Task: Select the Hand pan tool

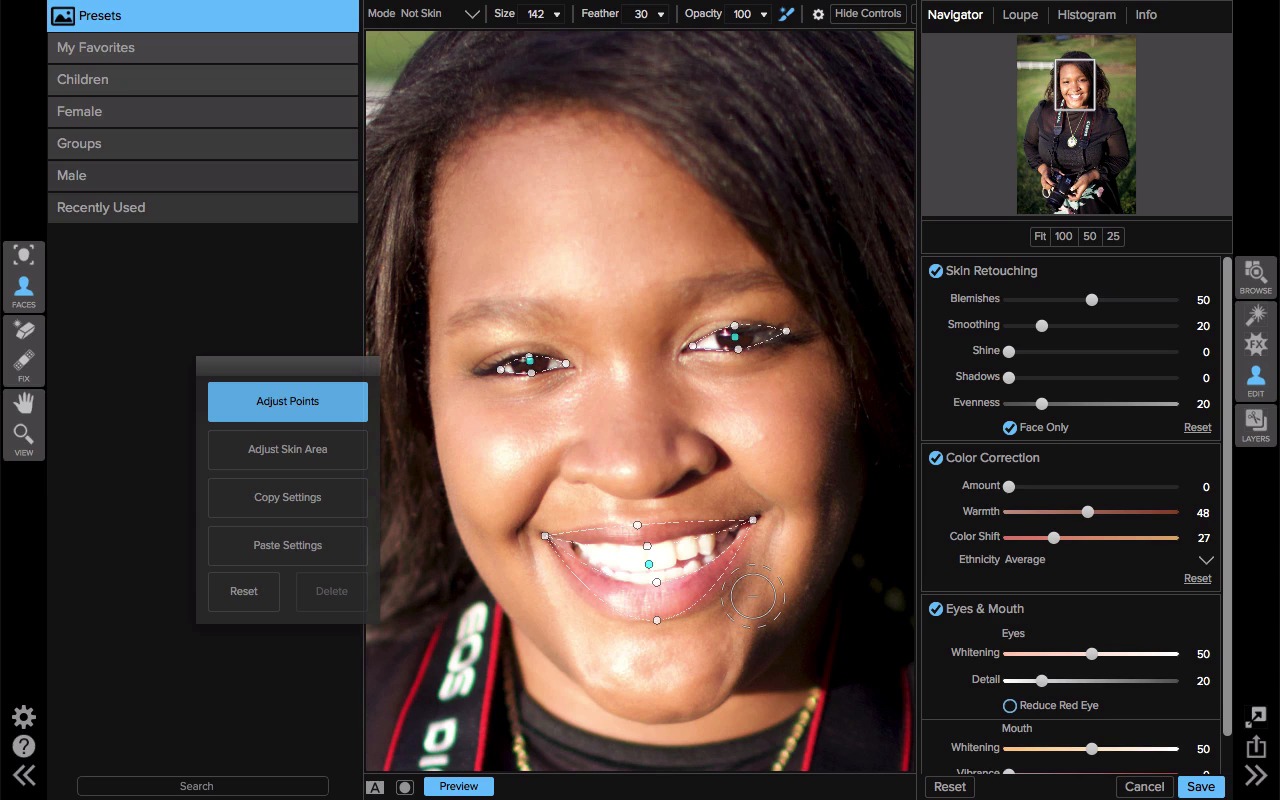Action: click(24, 402)
